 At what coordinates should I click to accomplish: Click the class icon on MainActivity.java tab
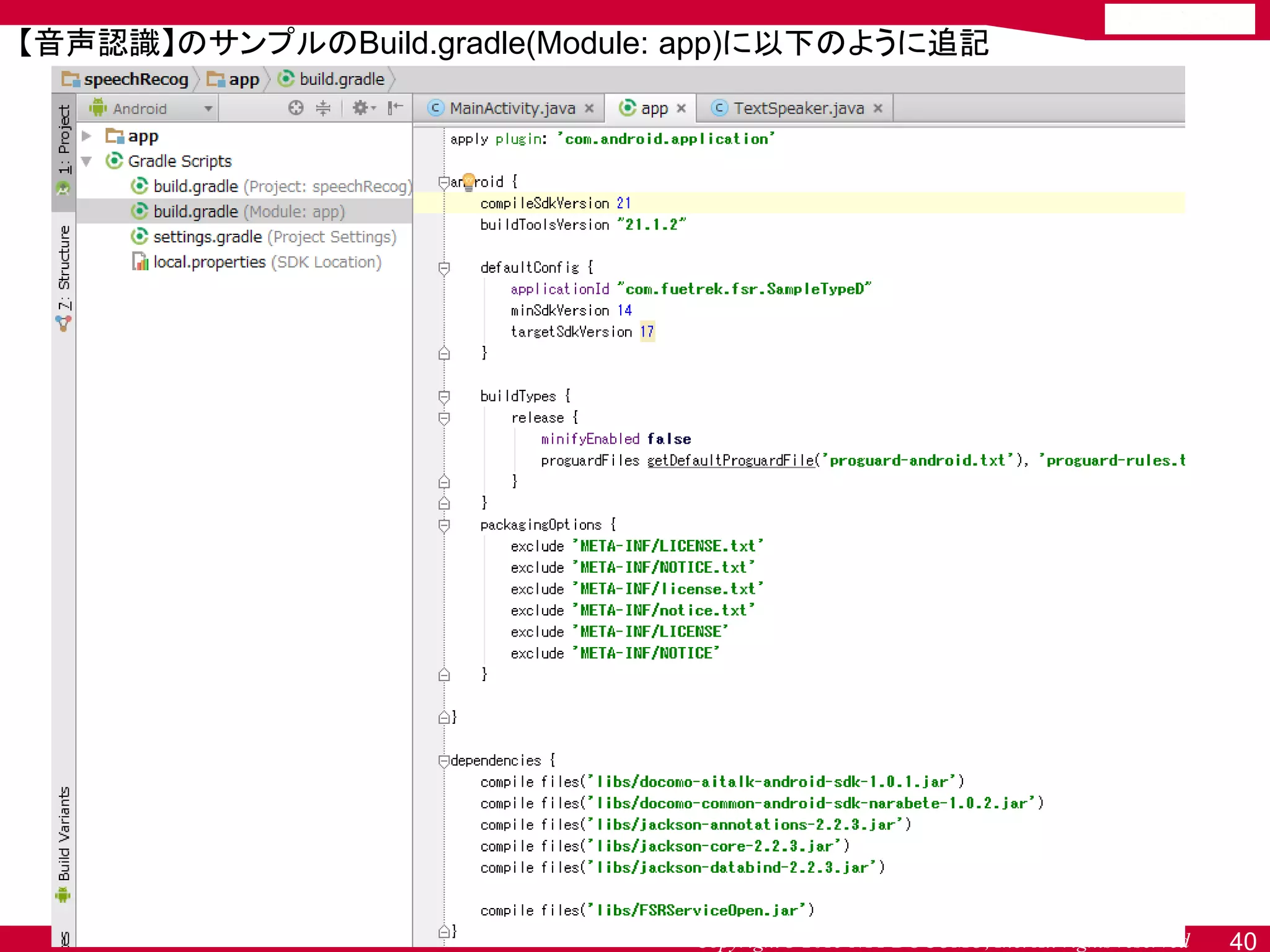436,108
